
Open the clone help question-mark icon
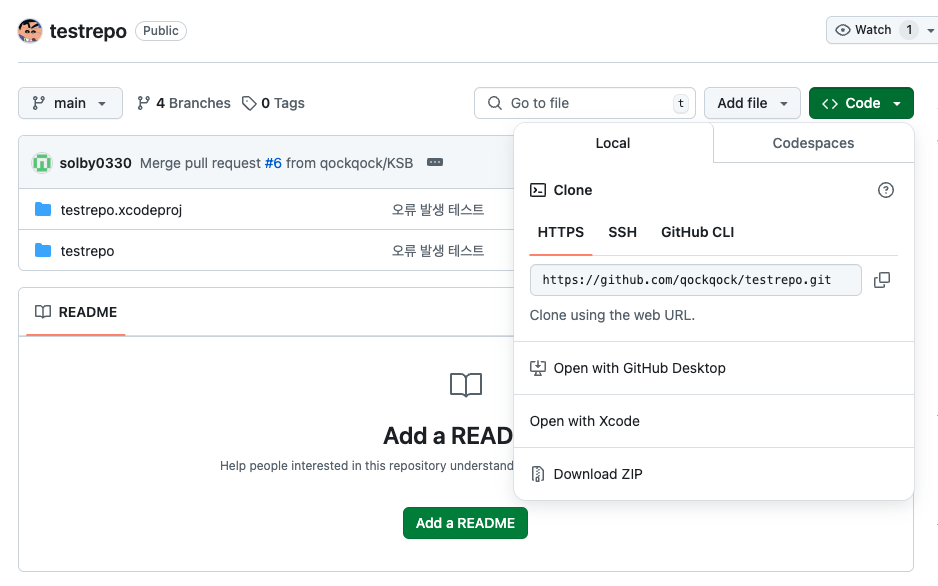pyautogui.click(x=885, y=190)
